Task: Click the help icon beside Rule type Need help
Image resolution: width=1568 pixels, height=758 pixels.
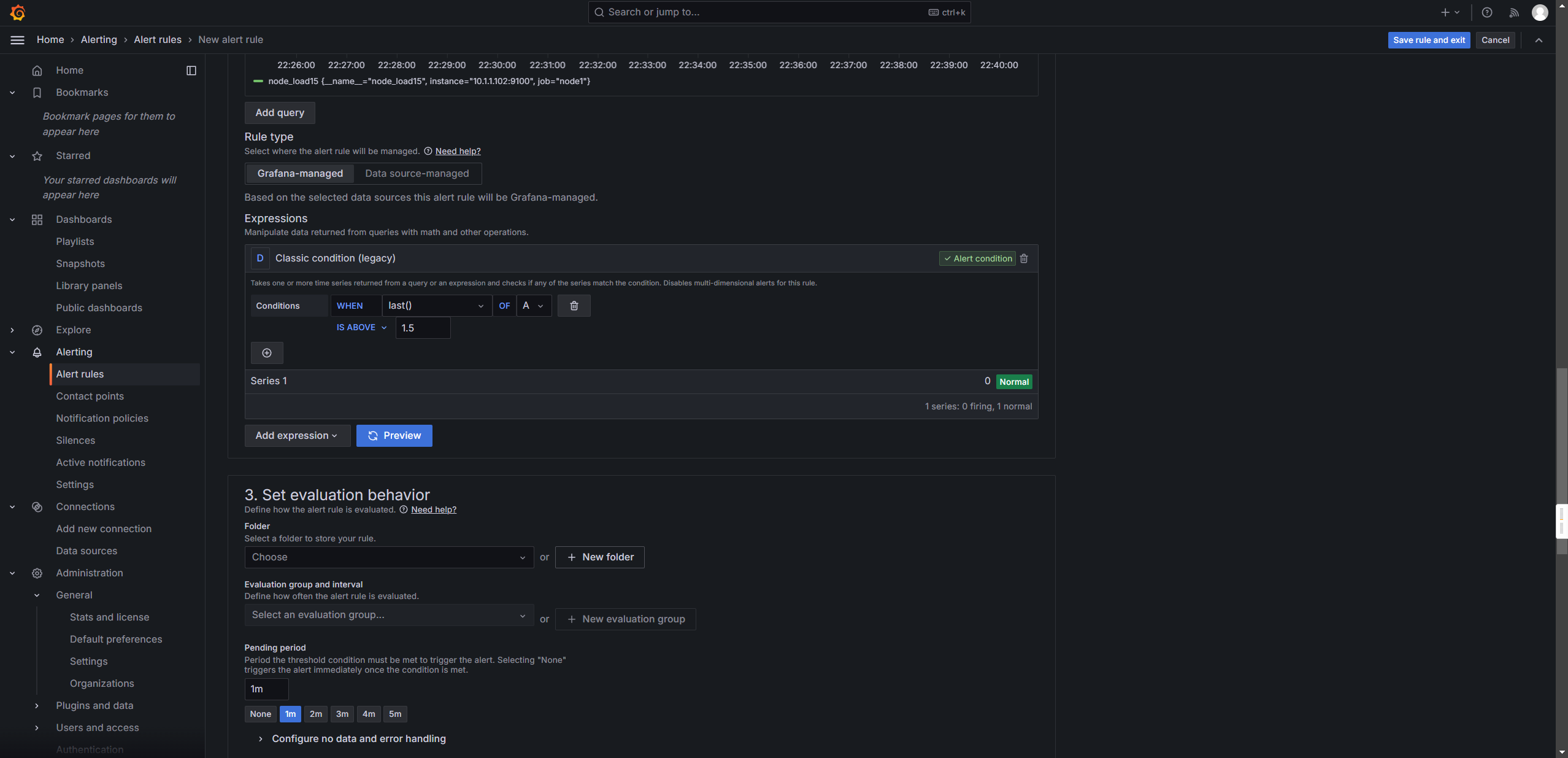Action: point(428,151)
